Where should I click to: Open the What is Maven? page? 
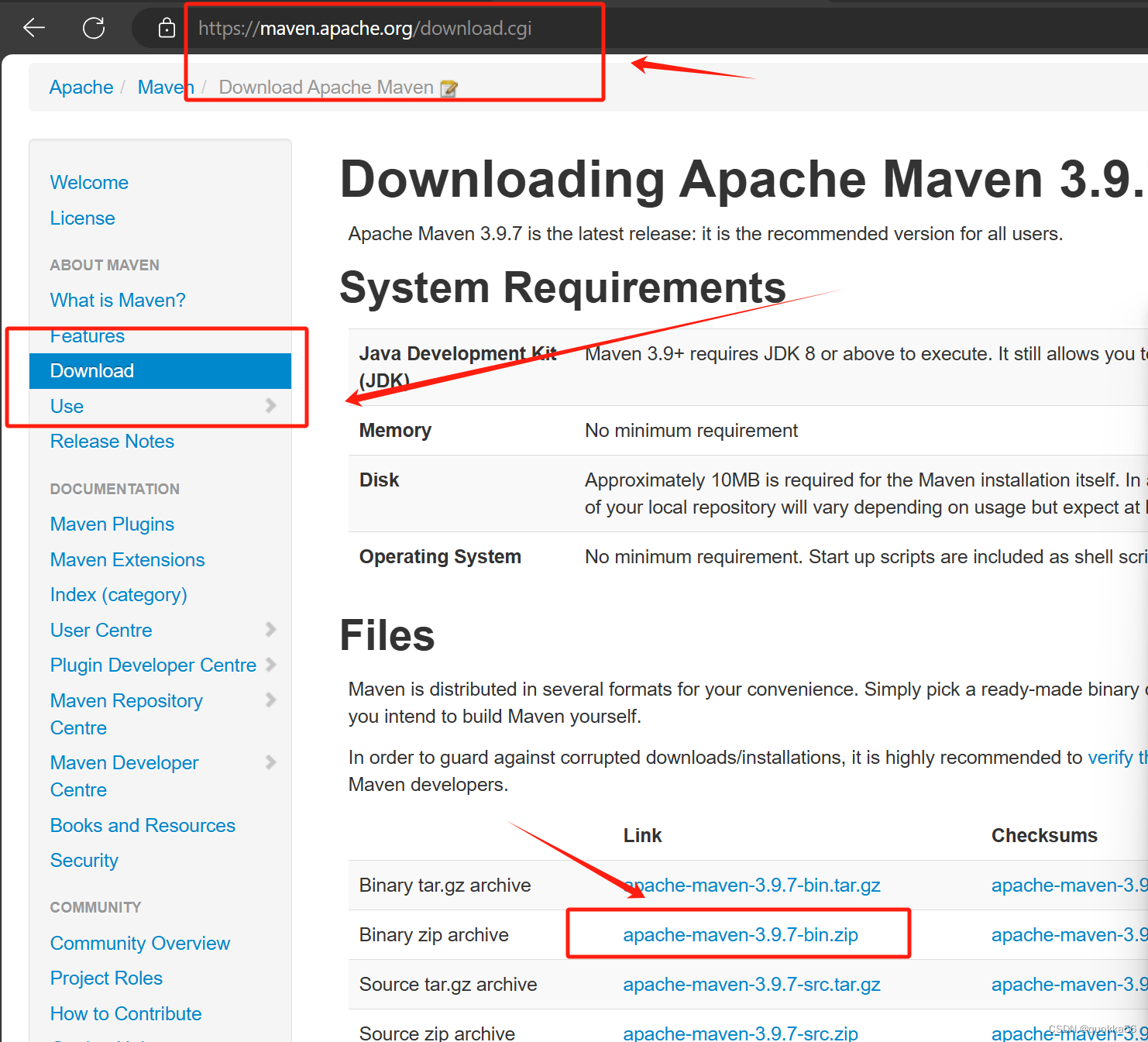[118, 301]
